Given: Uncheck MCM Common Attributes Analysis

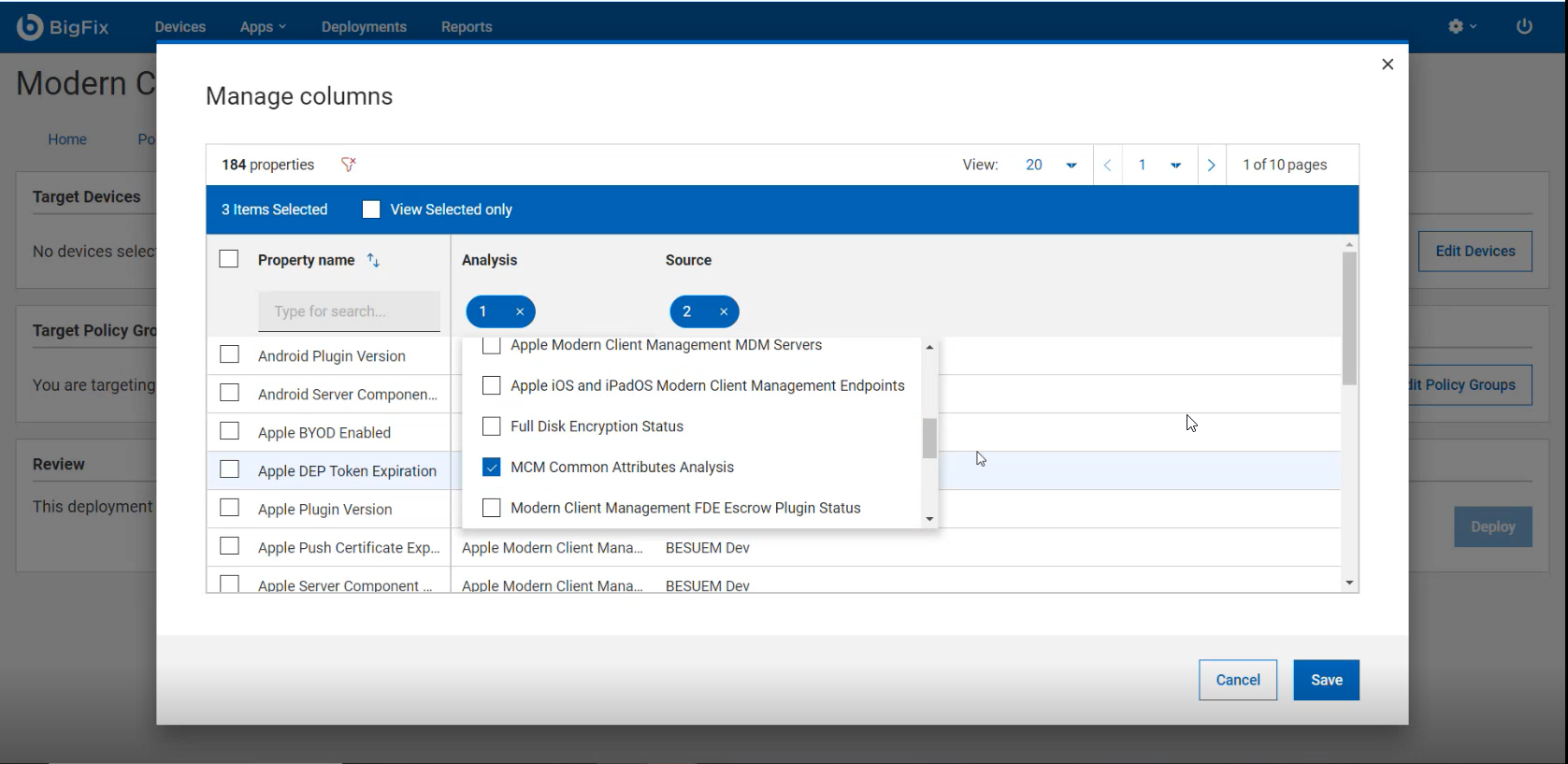Looking at the screenshot, I should (491, 467).
